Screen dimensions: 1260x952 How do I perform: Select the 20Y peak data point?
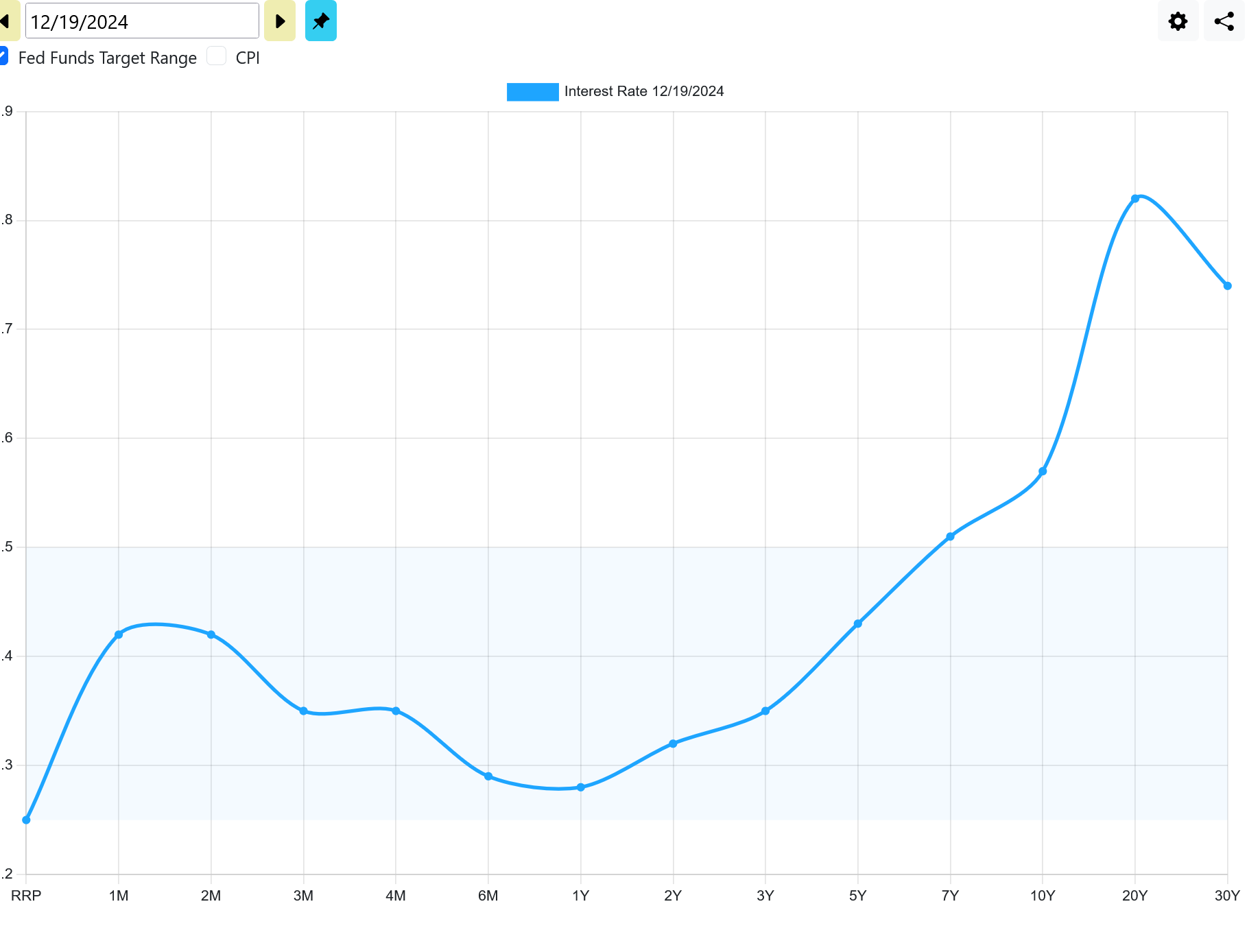1135,198
